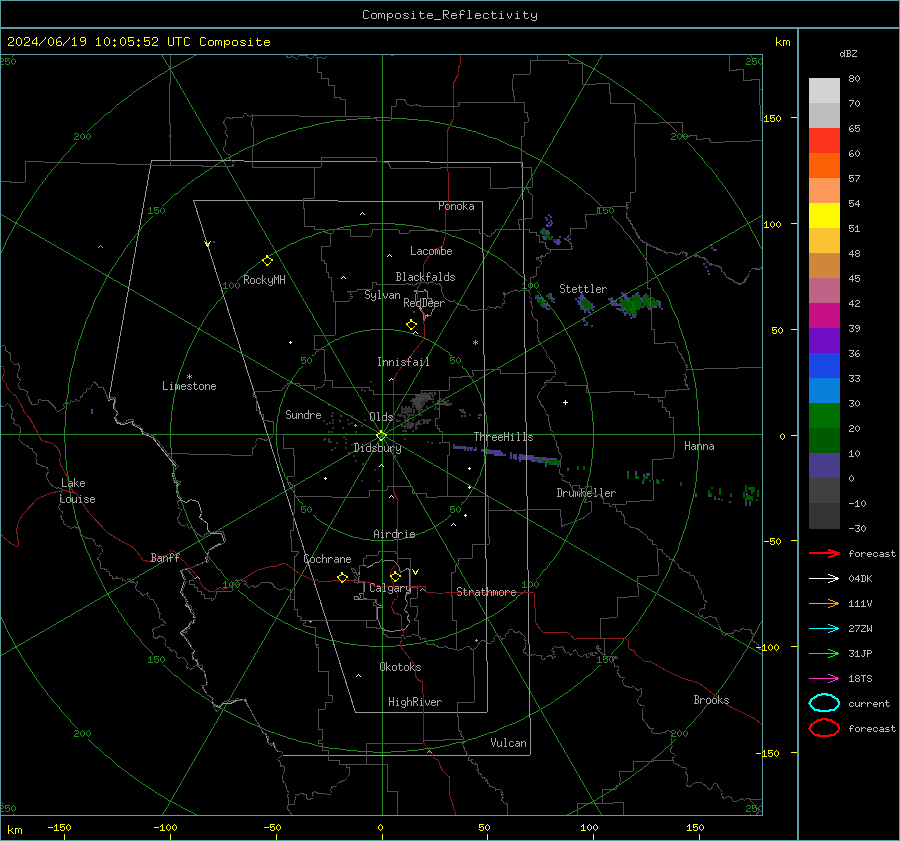Click the Okotoks label
The image size is (900, 841).
point(400,667)
